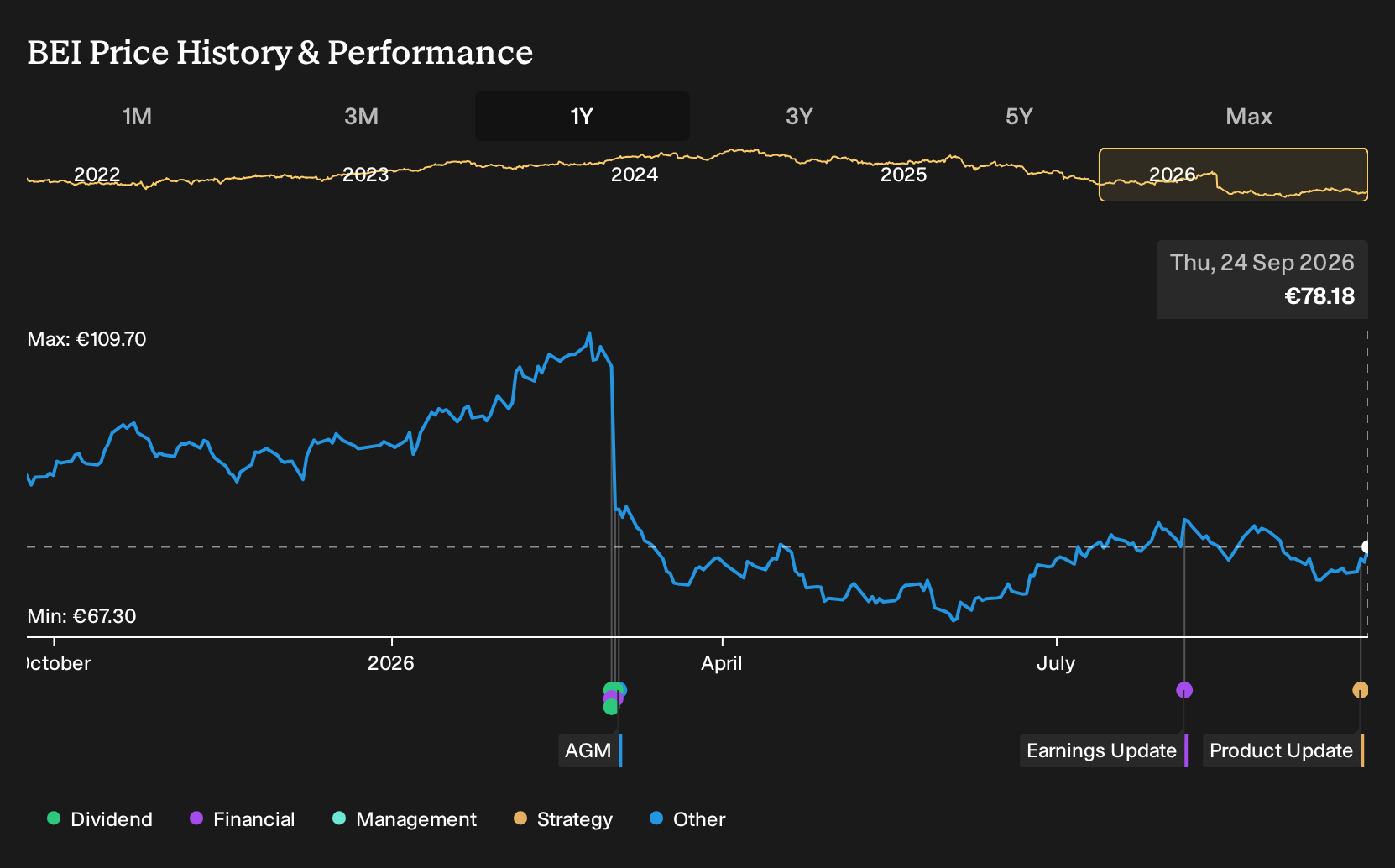The height and width of the screenshot is (868, 1395).
Task: Open the Product Update event label
Action: (1283, 750)
